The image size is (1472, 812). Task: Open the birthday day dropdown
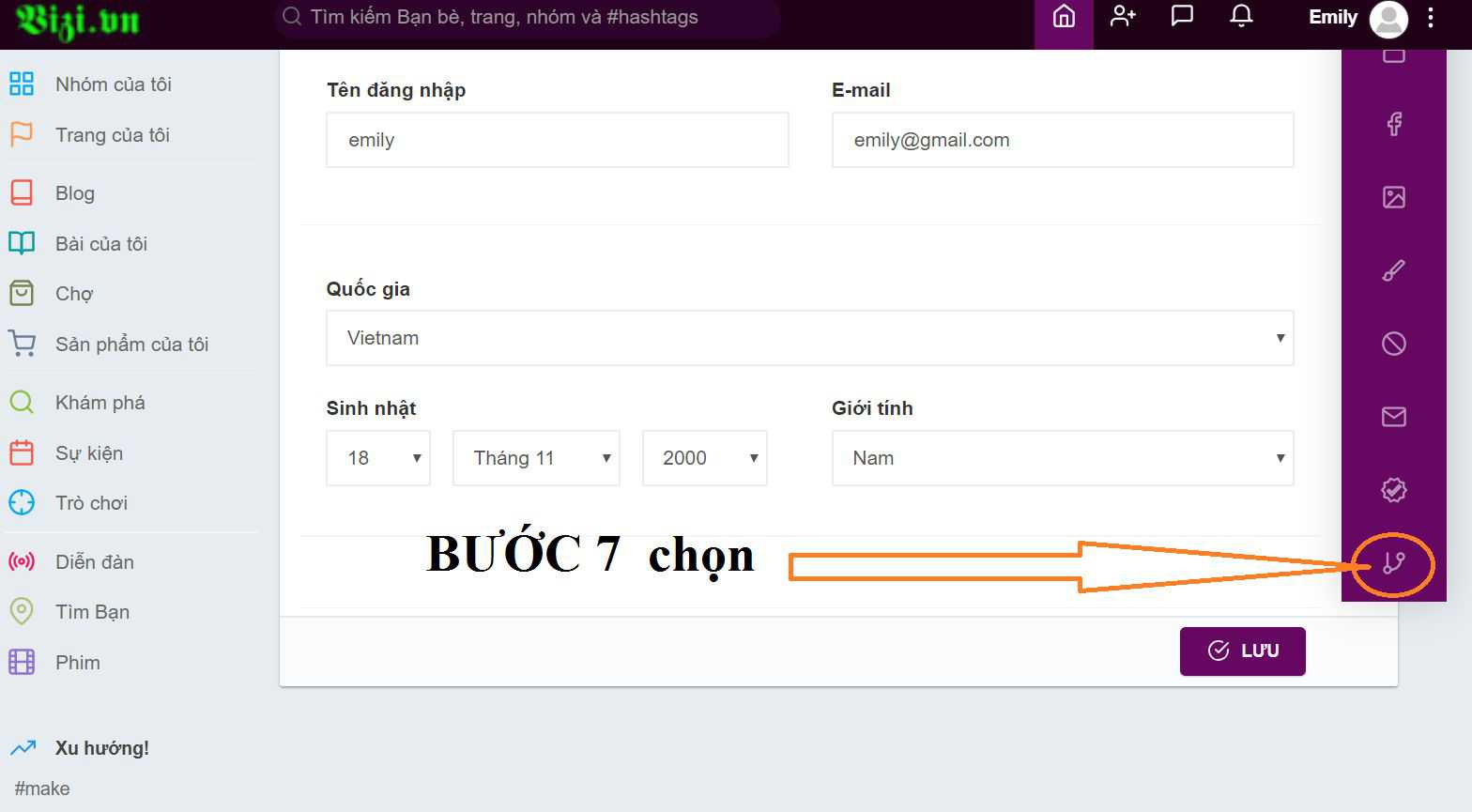pos(377,458)
